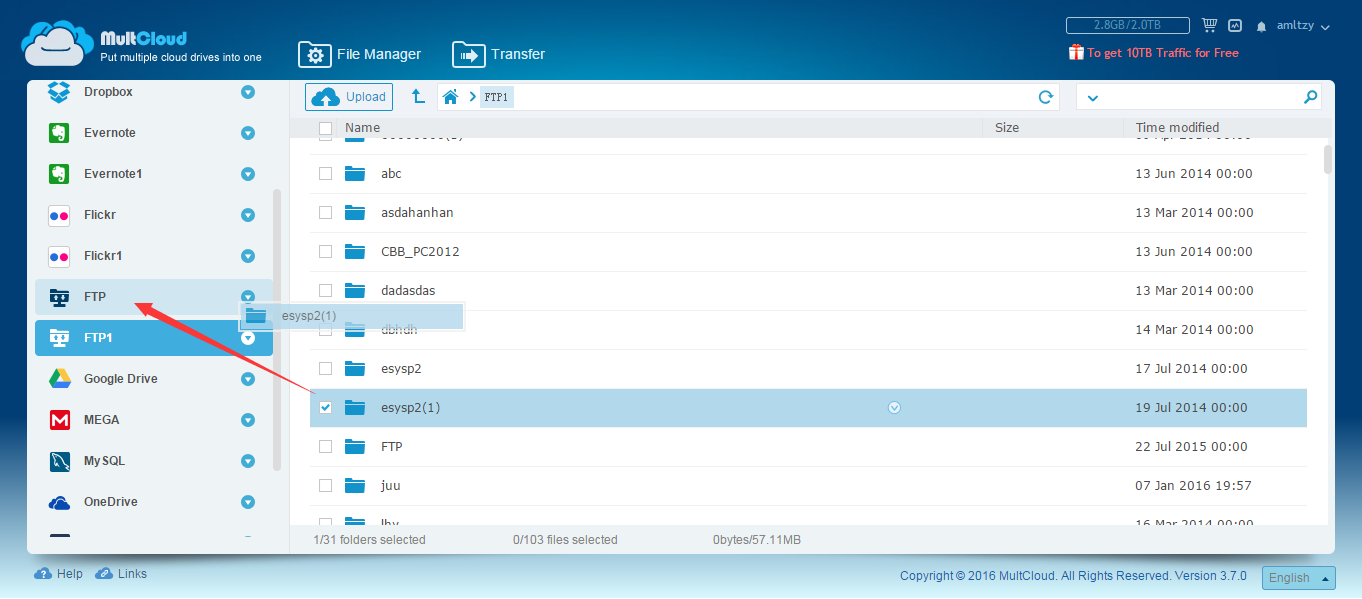The width and height of the screenshot is (1362, 599).
Task: Check the abc folder checkbox
Action: 325,173
